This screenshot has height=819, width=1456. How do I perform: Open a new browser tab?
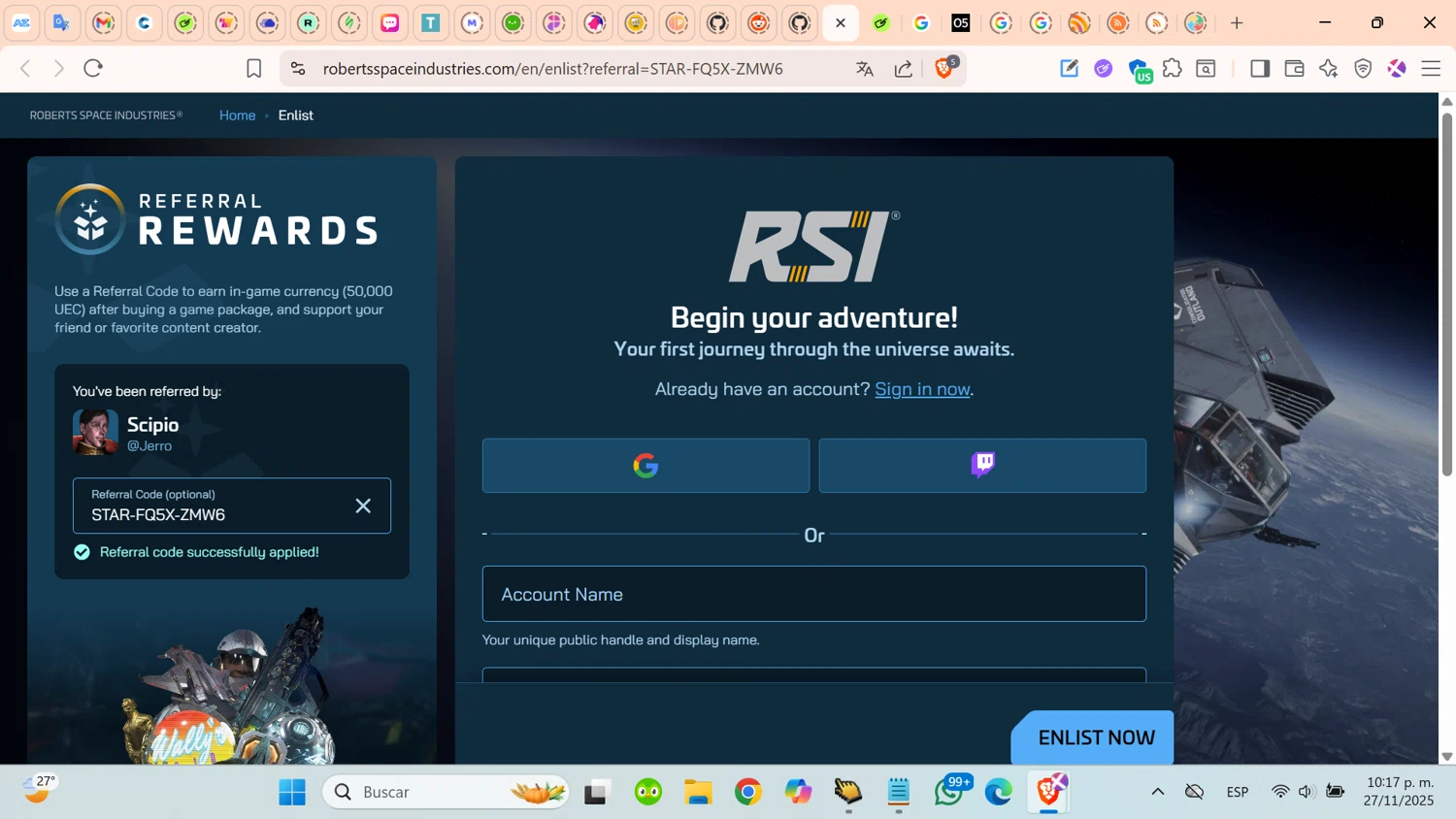point(1237,23)
